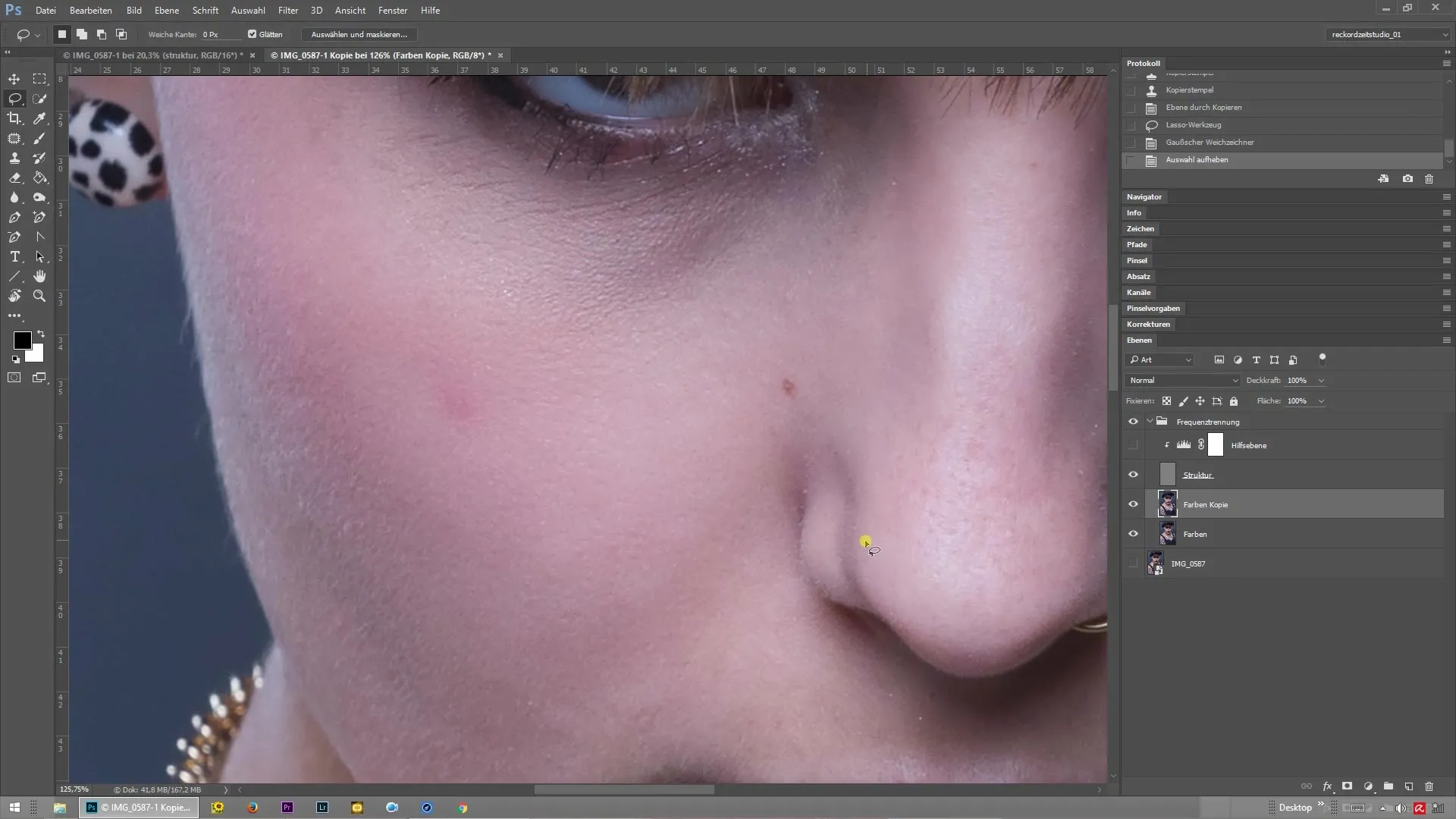Lock transparent pixels
The image size is (1456, 819).
point(1166,401)
